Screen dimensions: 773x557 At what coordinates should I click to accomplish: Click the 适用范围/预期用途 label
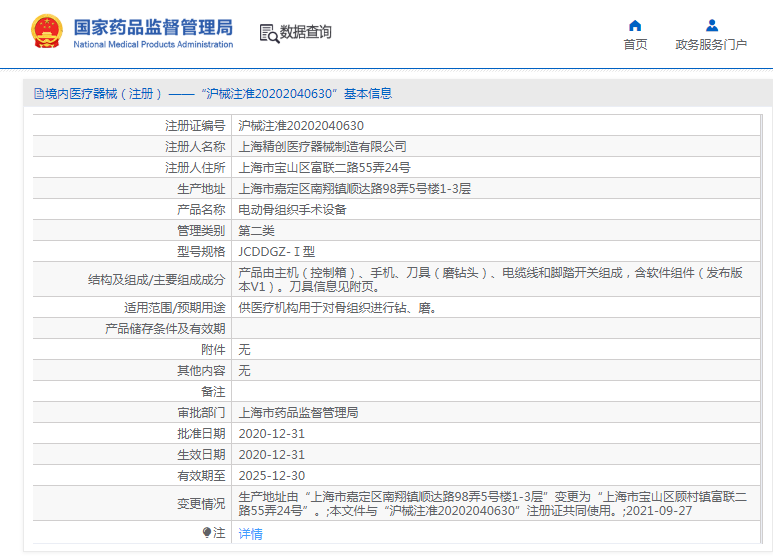pyautogui.click(x=175, y=308)
